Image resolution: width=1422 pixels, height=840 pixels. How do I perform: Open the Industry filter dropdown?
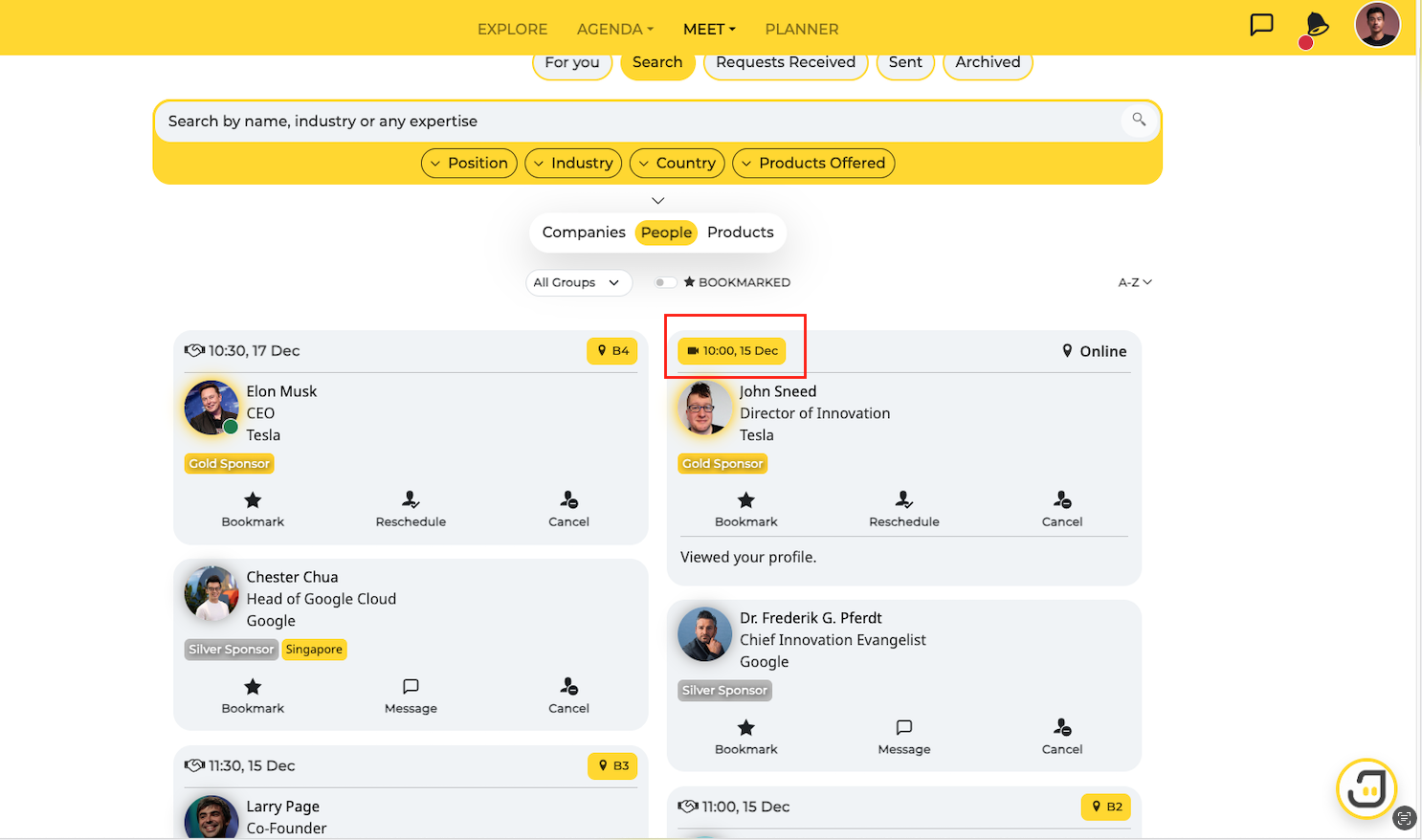[x=573, y=164]
